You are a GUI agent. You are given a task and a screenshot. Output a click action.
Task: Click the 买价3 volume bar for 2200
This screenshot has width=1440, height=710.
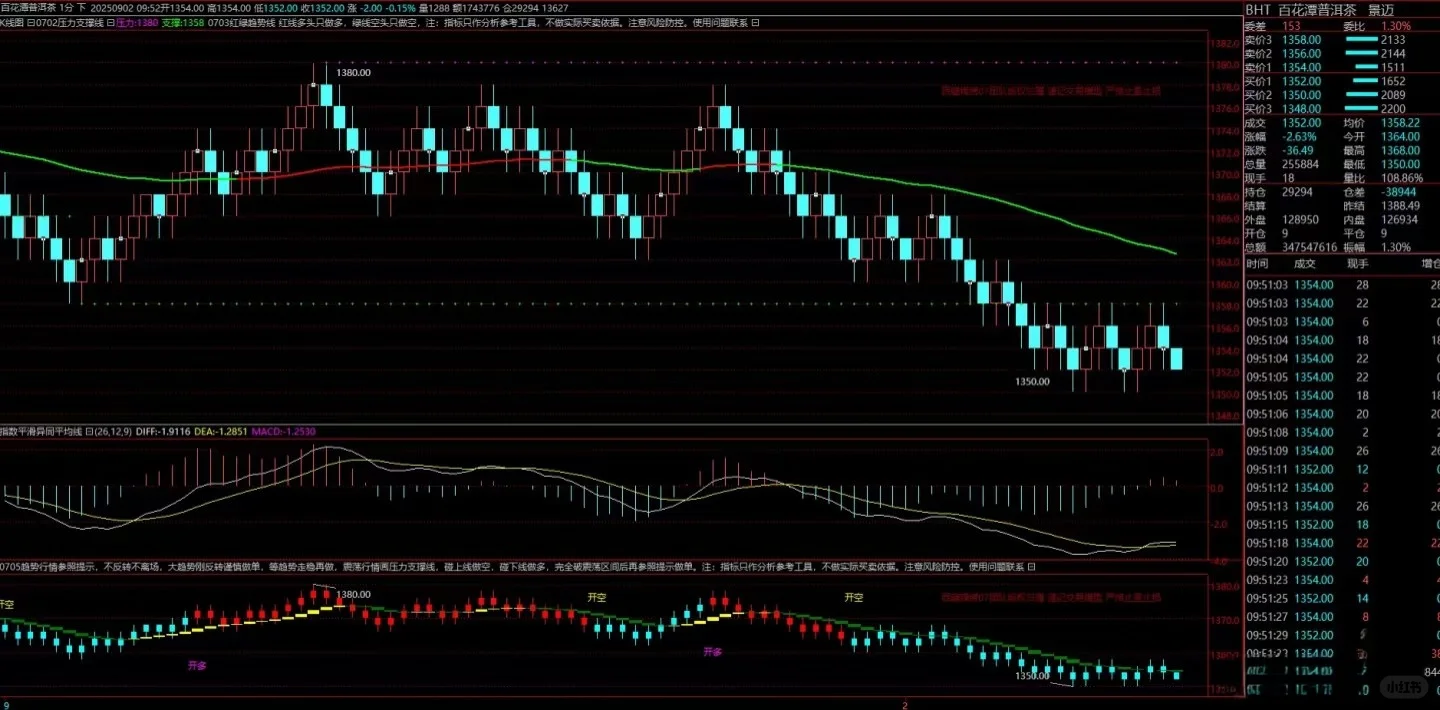(x=1360, y=109)
